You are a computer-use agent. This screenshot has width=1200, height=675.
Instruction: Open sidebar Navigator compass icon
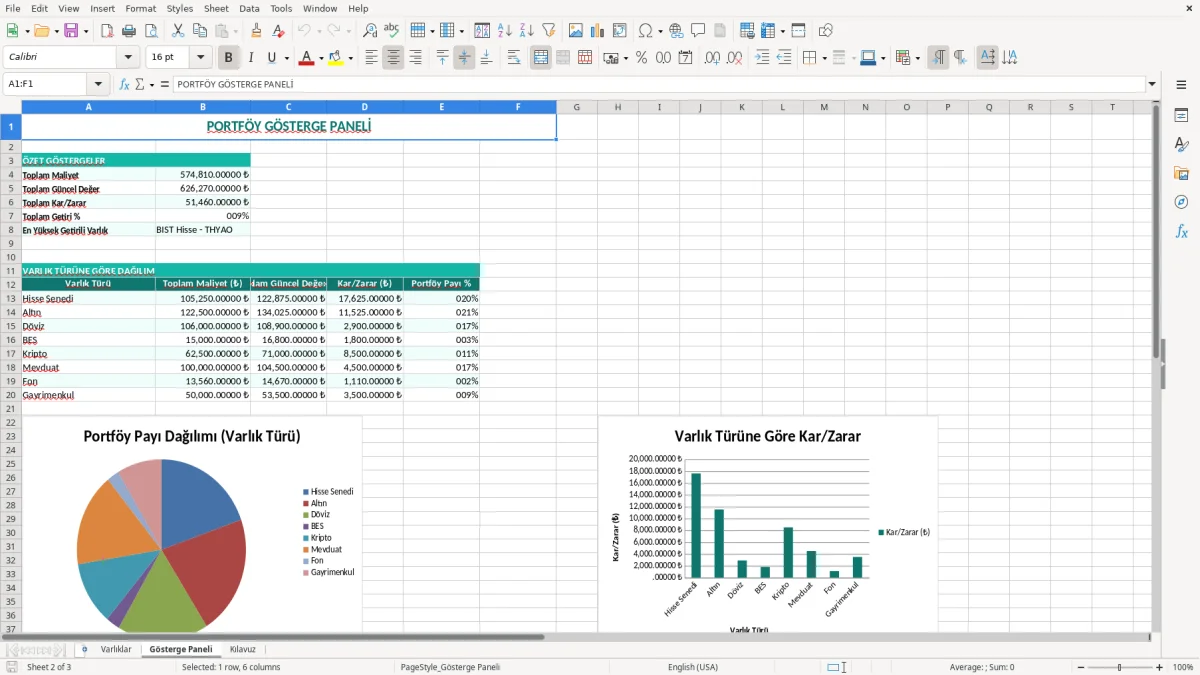[1181, 202]
